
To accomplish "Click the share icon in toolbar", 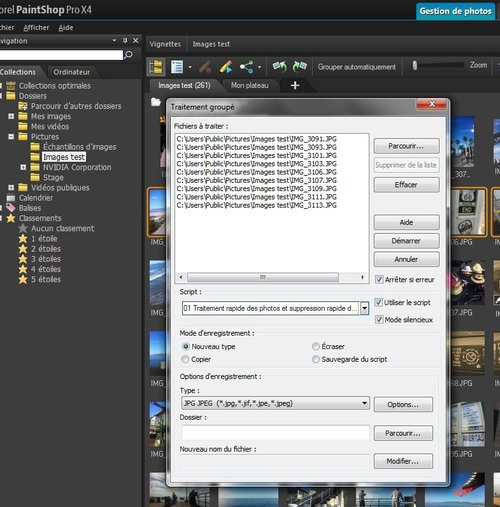I will point(246,67).
